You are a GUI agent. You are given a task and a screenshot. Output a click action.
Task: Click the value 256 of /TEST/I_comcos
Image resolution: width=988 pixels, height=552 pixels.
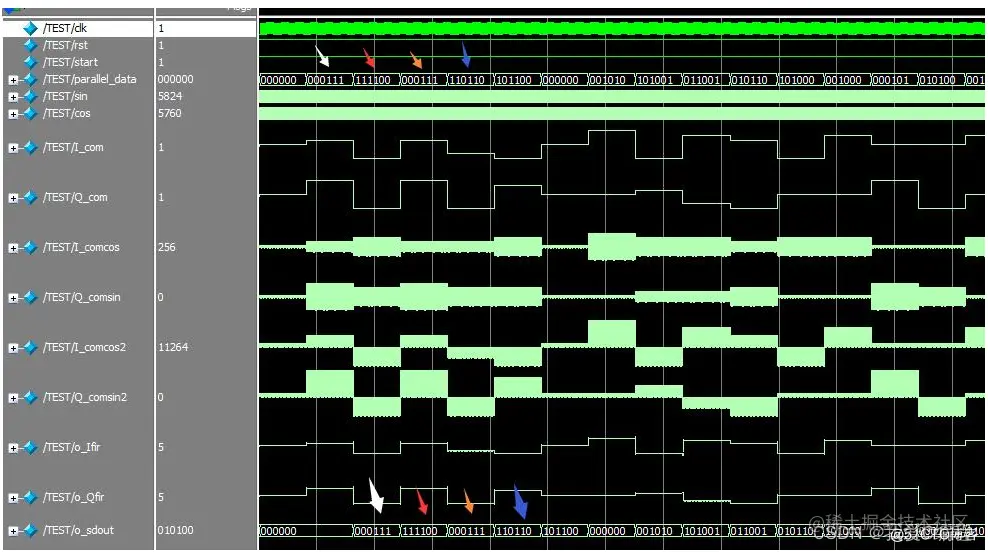pos(167,247)
